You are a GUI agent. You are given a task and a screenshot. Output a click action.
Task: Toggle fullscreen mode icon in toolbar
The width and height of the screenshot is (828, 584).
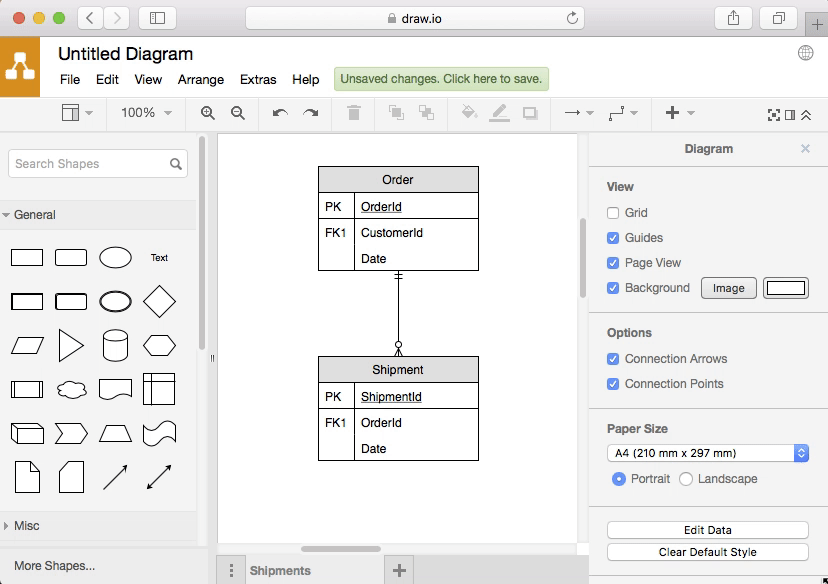(773, 114)
